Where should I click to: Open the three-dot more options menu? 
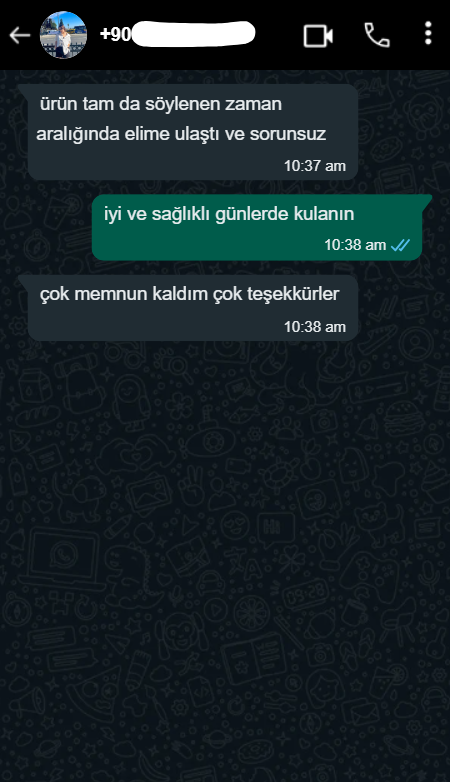click(428, 34)
